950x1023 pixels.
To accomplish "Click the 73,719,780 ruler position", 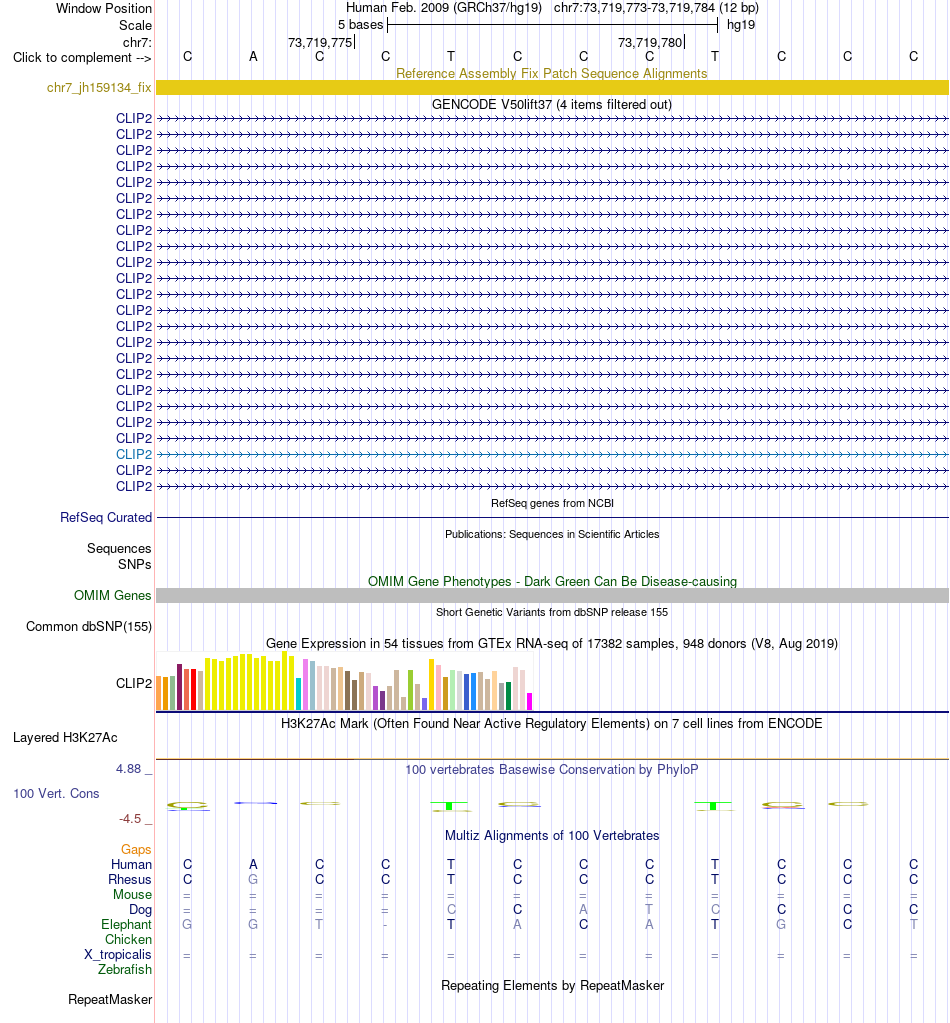I will 650,42.
